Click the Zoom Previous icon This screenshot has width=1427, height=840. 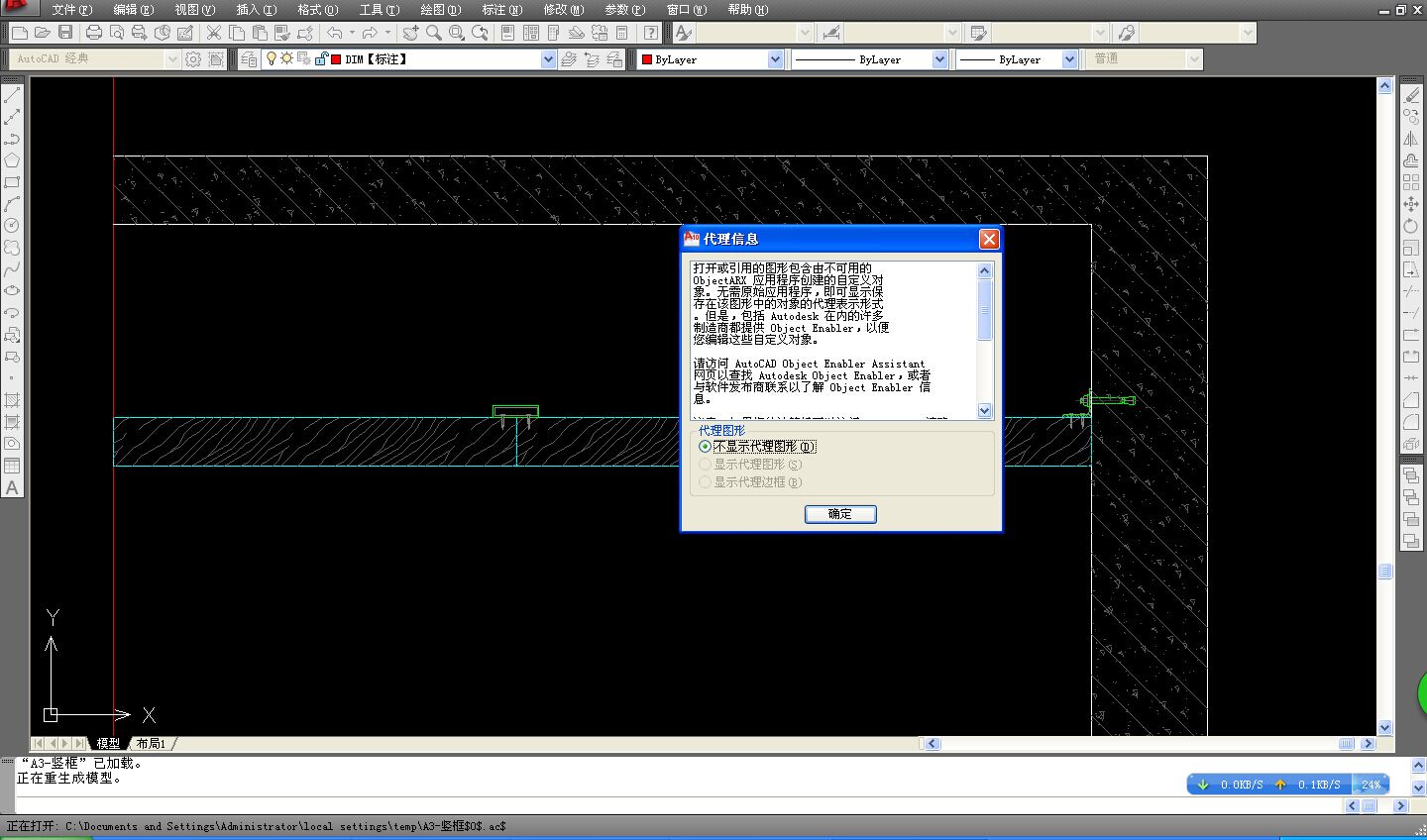(x=480, y=33)
